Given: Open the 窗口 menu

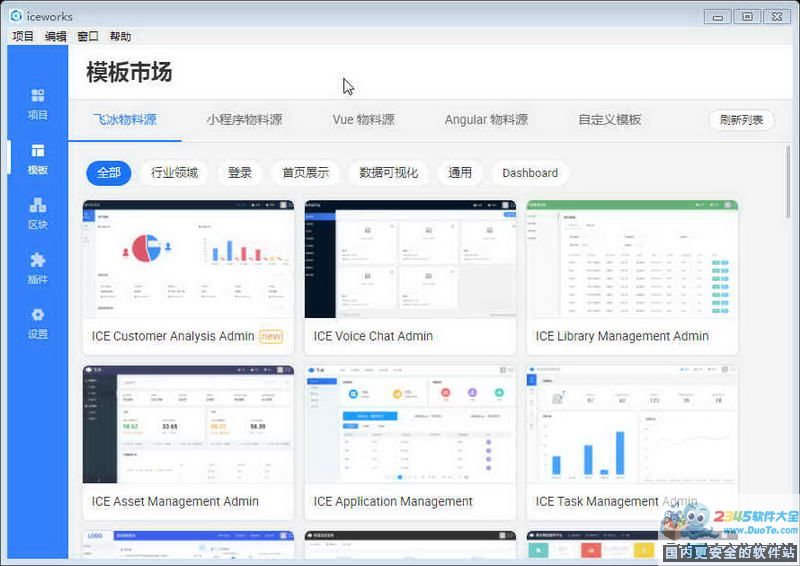Looking at the screenshot, I should click(x=88, y=36).
